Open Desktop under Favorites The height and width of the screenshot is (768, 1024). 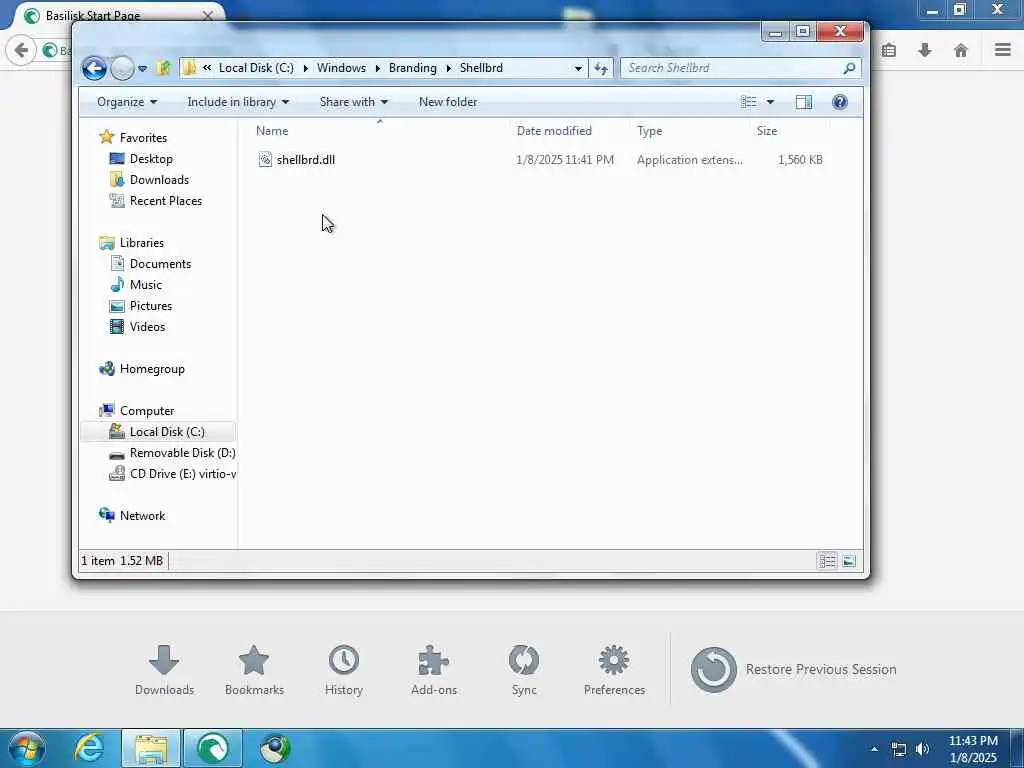click(151, 159)
